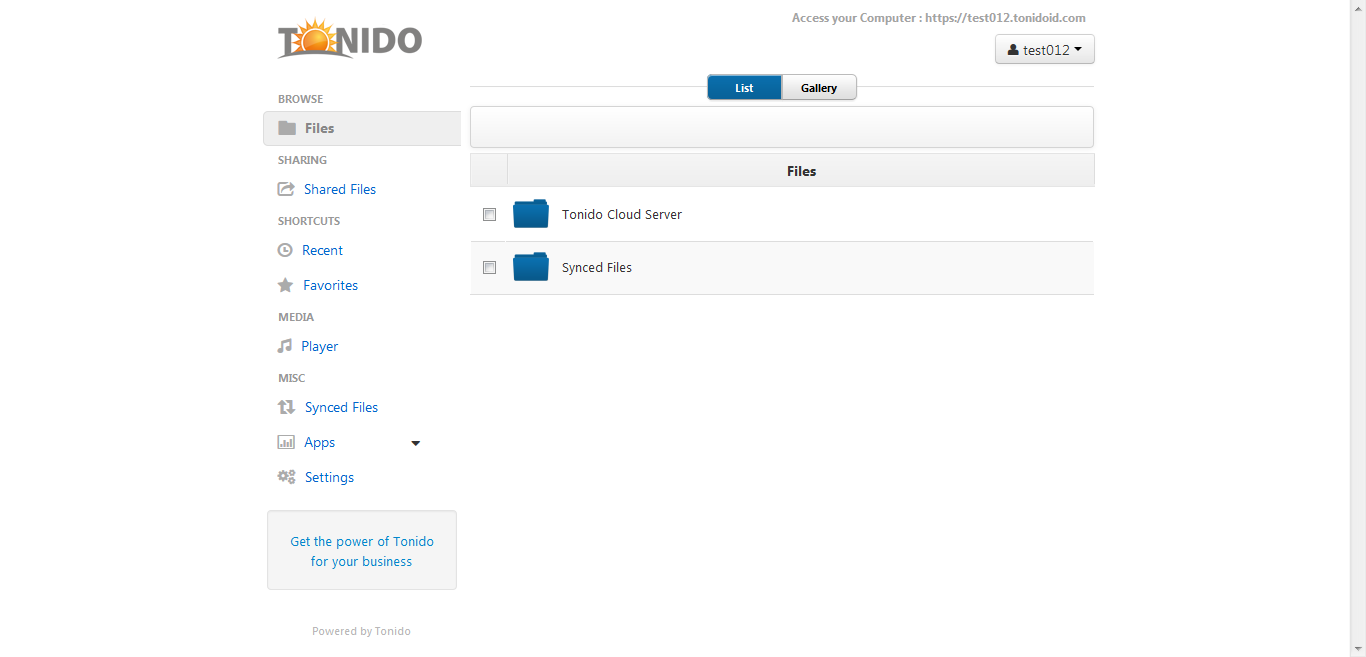Open the Favorites shortcut

click(x=330, y=285)
